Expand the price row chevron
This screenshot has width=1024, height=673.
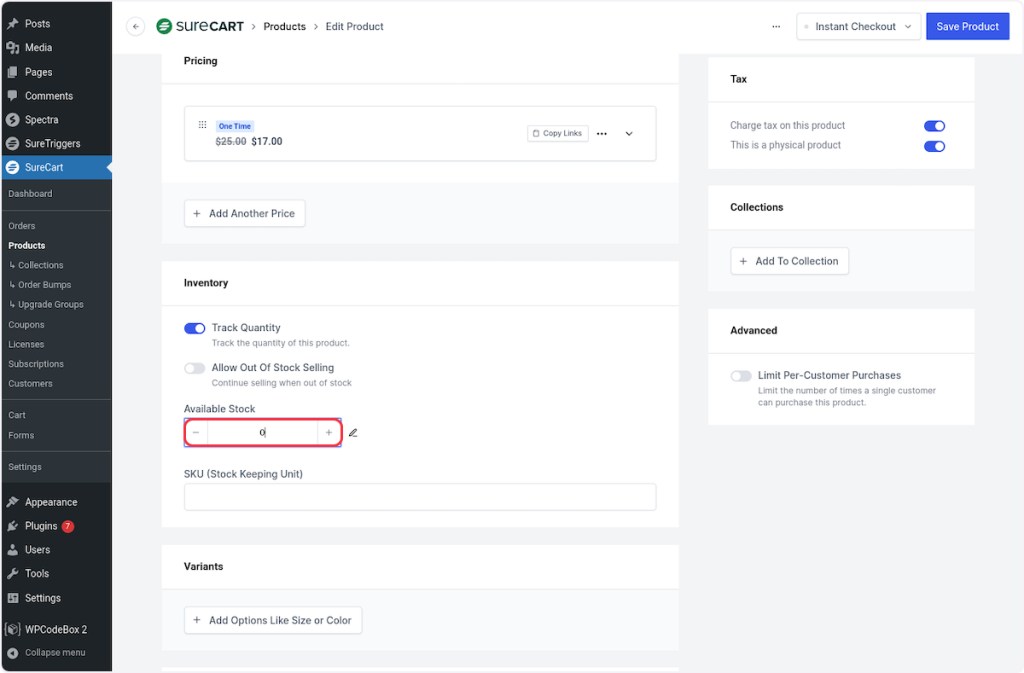click(x=629, y=133)
